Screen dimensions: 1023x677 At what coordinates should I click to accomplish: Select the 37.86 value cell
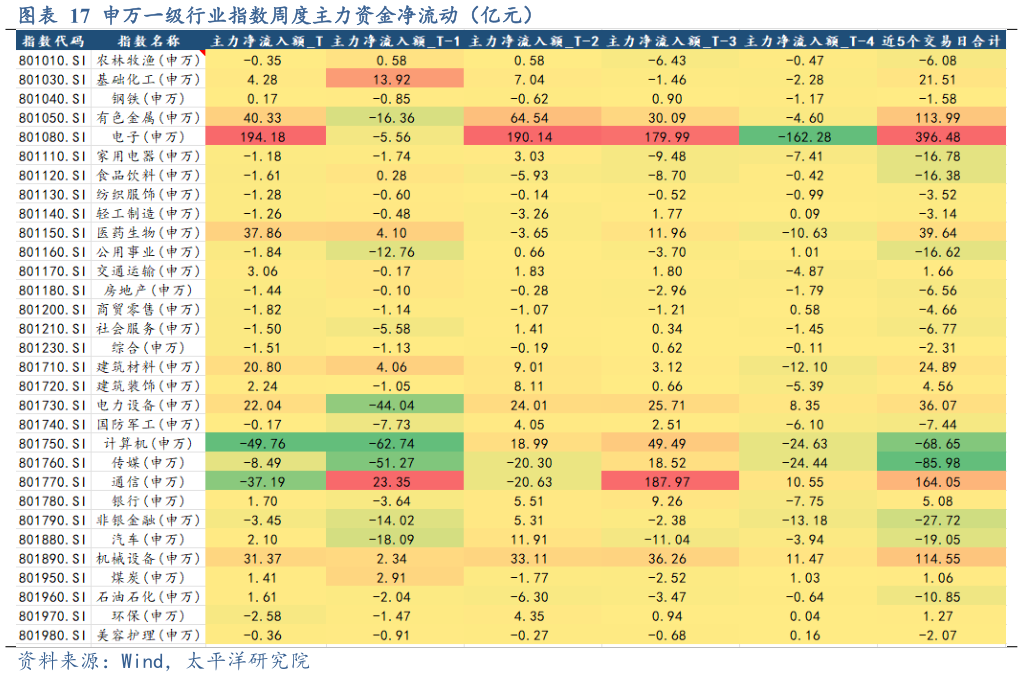click(266, 232)
